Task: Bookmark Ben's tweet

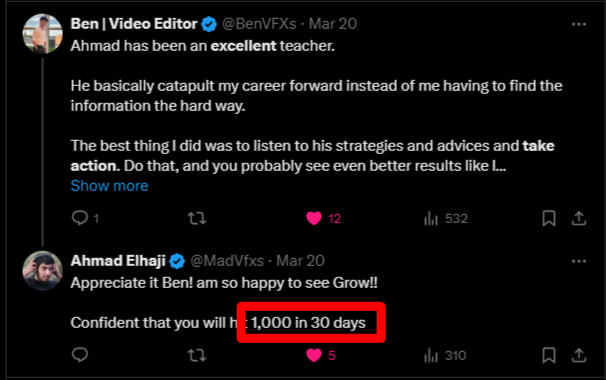Action: click(549, 218)
